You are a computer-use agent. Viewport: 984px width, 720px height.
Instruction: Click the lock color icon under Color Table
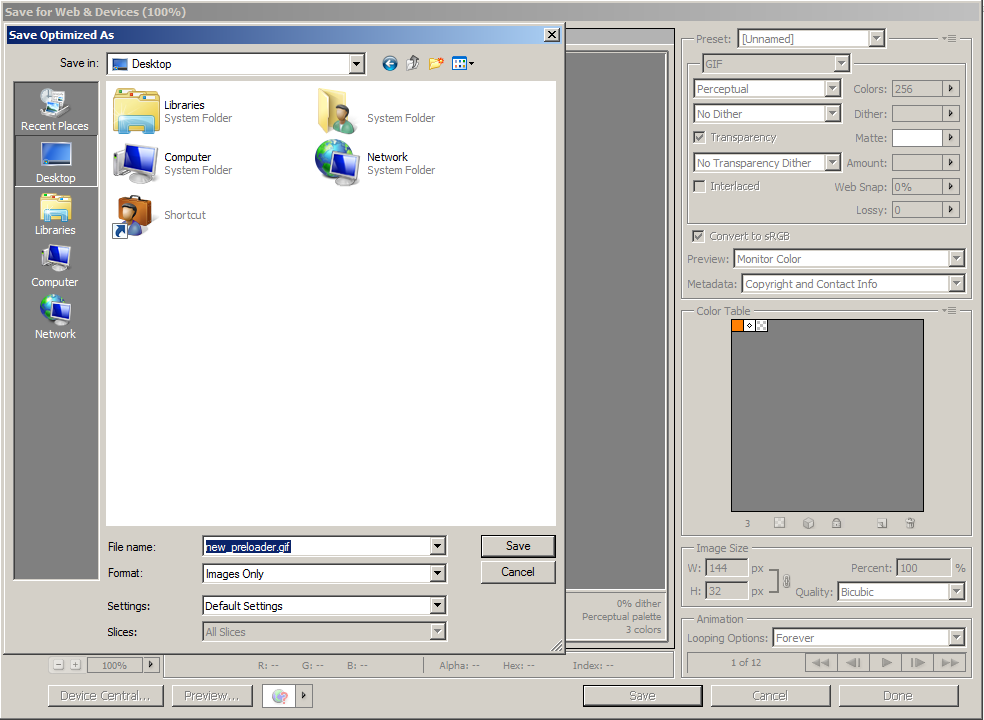coord(837,523)
